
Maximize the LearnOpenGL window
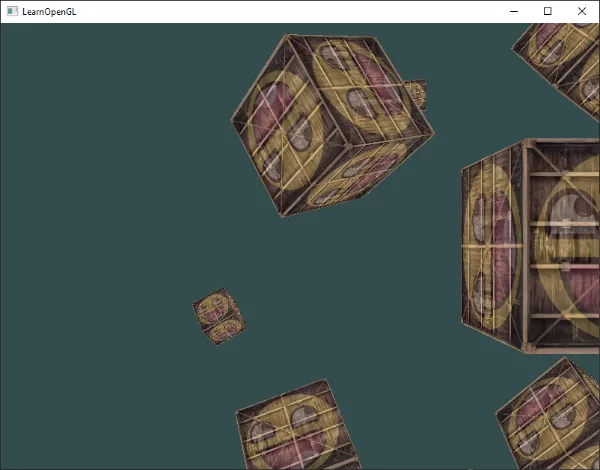point(547,11)
